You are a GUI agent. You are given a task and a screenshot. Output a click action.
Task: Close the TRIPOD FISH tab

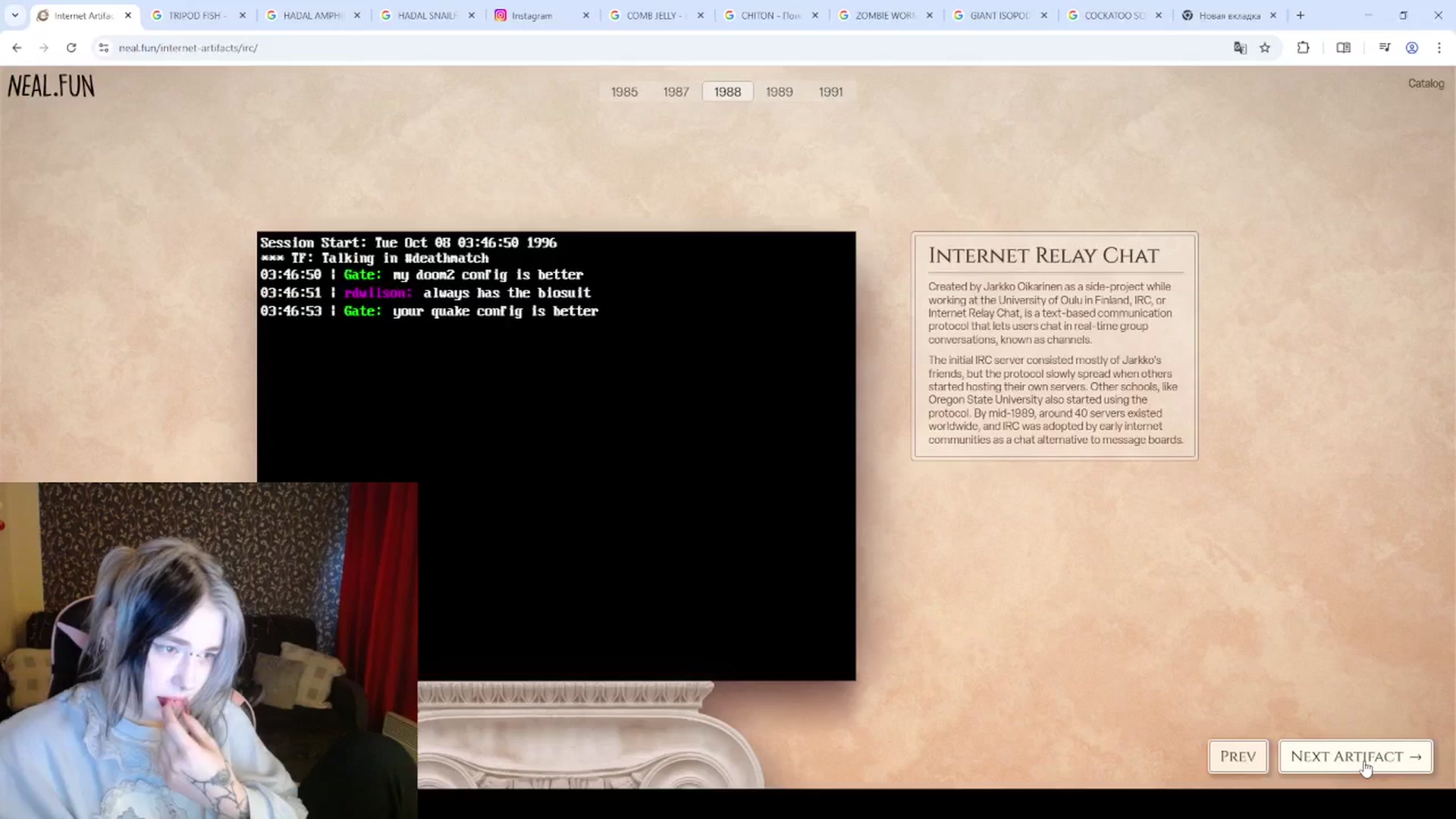point(243,15)
